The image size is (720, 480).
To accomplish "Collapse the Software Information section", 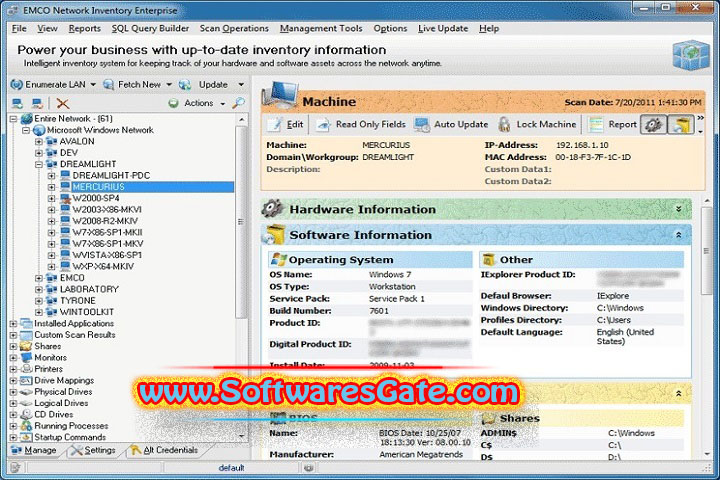I will (x=679, y=235).
